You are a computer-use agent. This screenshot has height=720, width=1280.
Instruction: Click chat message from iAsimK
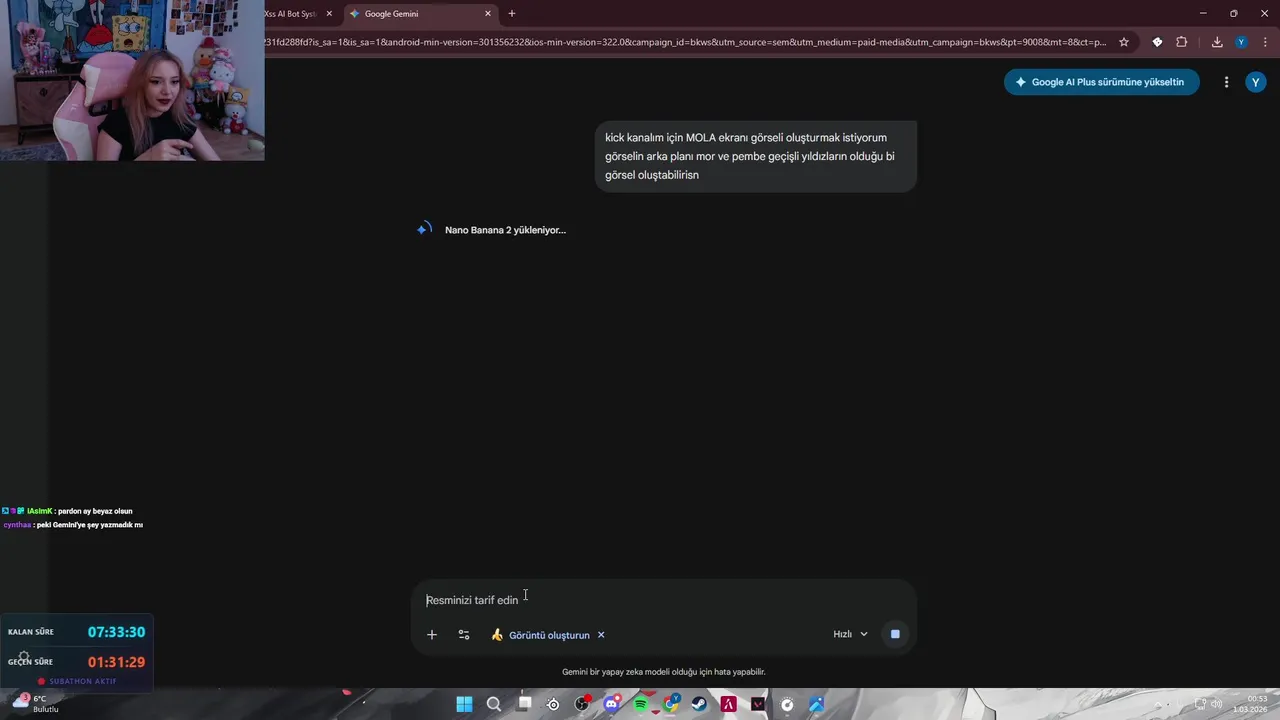[68, 511]
